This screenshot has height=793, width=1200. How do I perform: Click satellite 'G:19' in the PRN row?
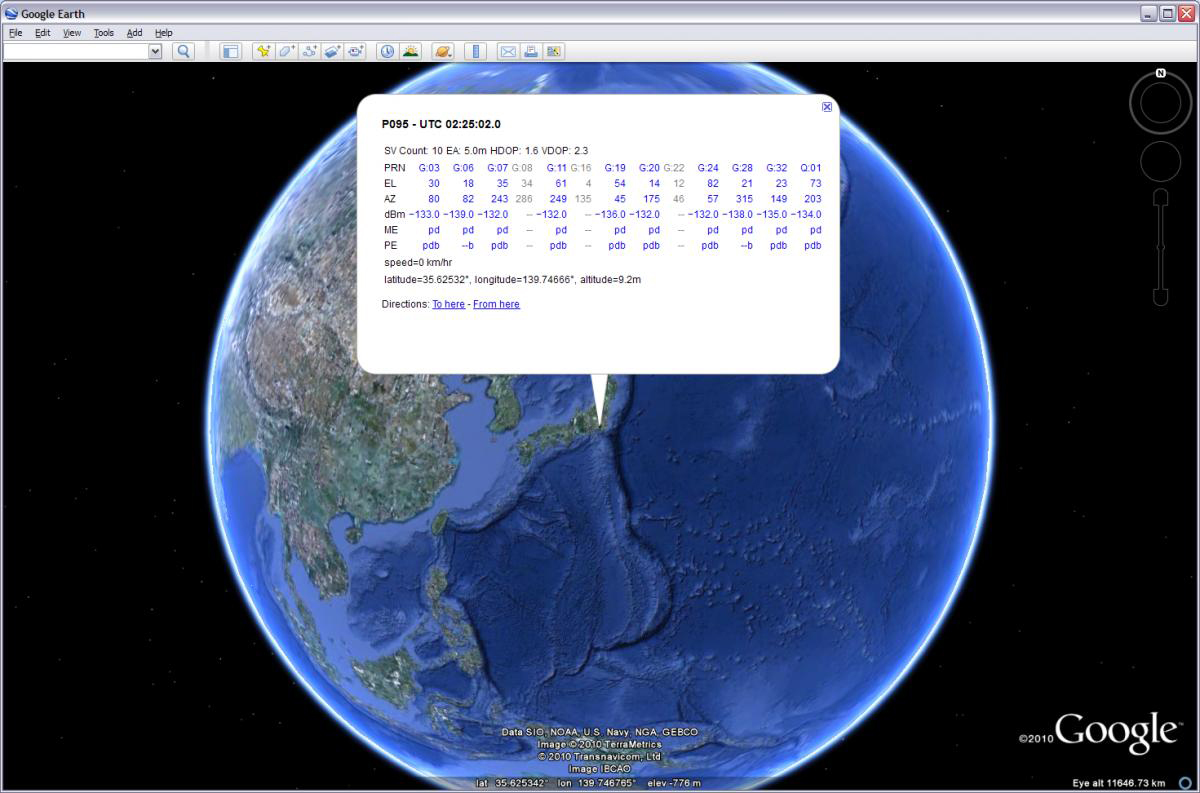[x=615, y=168]
